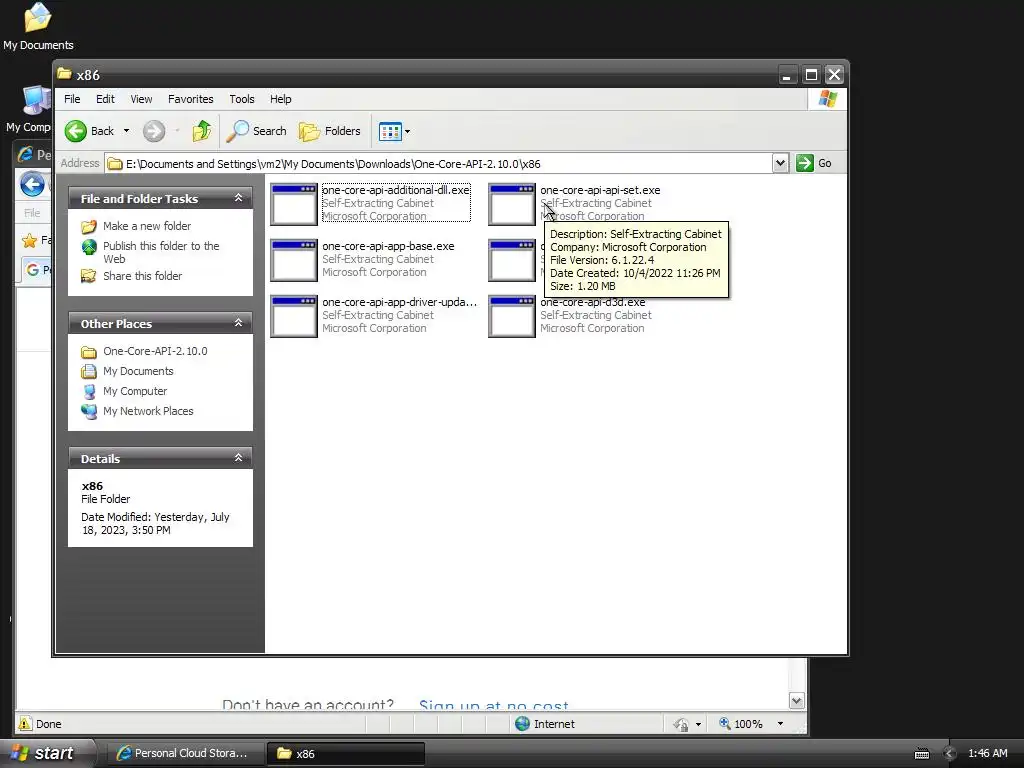Click the browser zoom magnifier icon
The height and width of the screenshot is (768, 1024).
tap(725, 723)
